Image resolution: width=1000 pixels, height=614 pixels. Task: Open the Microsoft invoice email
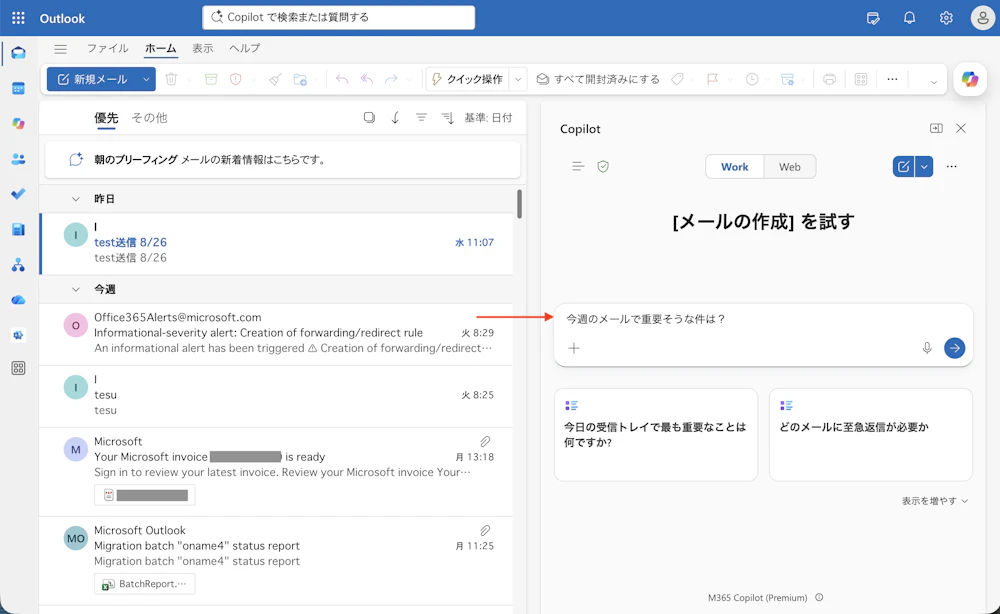pos(276,472)
